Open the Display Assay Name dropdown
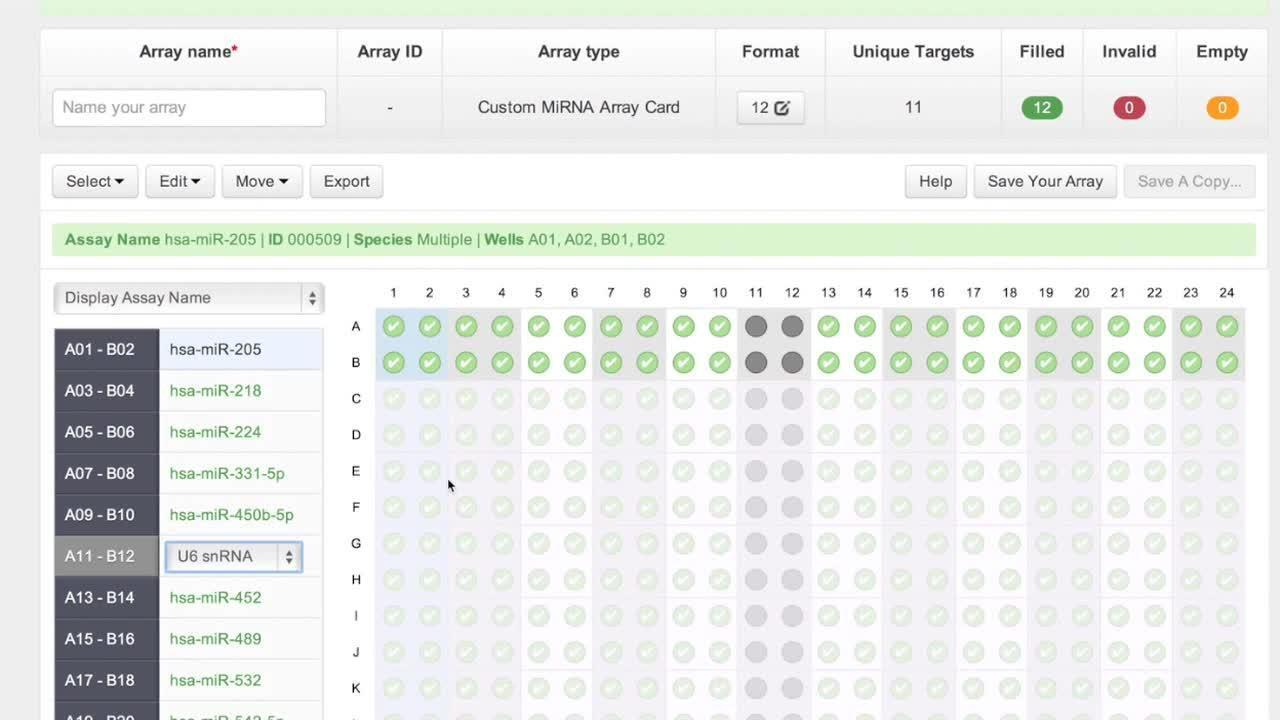This screenshot has width=1280, height=720. click(x=188, y=298)
